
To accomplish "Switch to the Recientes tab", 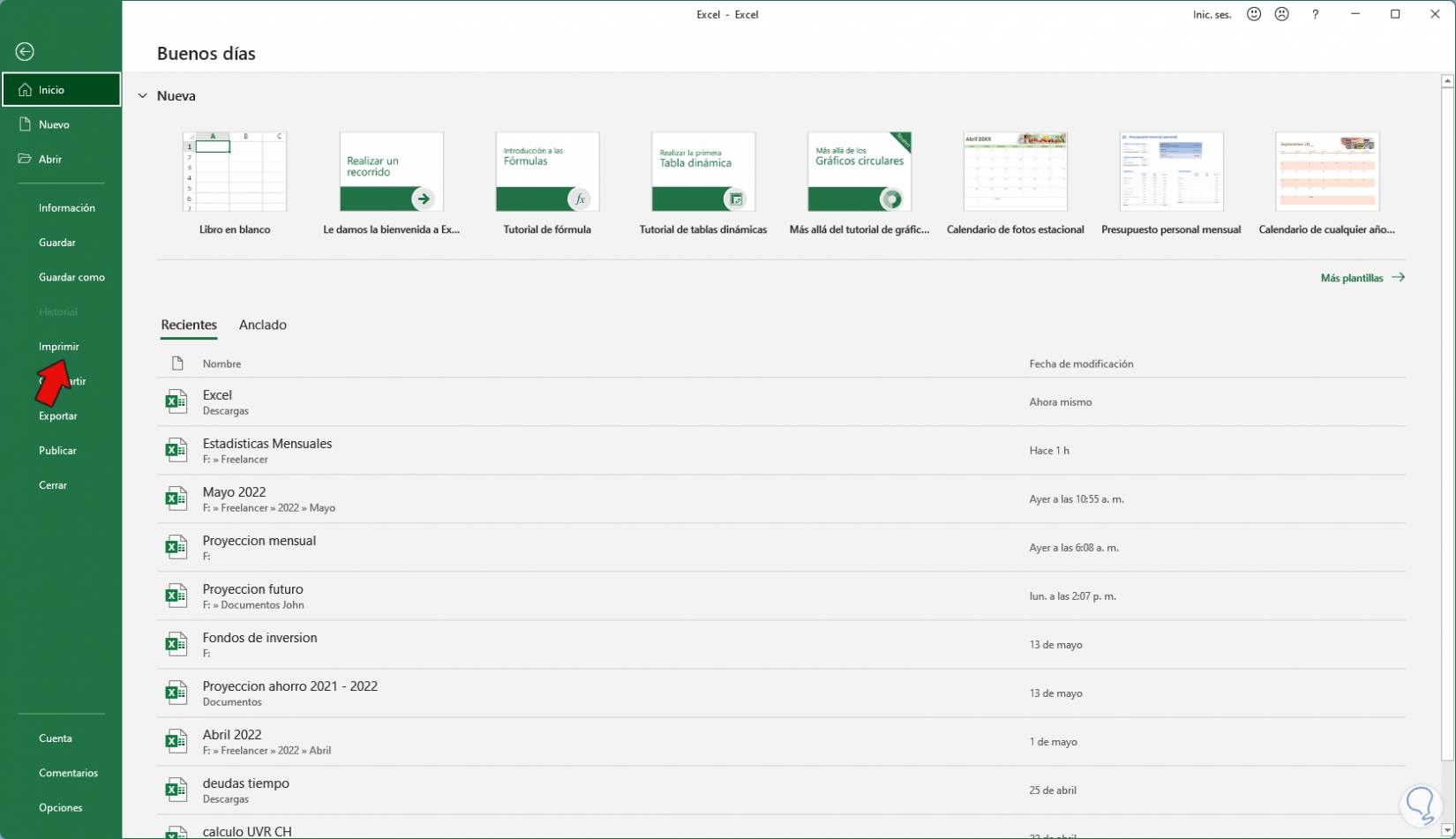I will tap(189, 325).
